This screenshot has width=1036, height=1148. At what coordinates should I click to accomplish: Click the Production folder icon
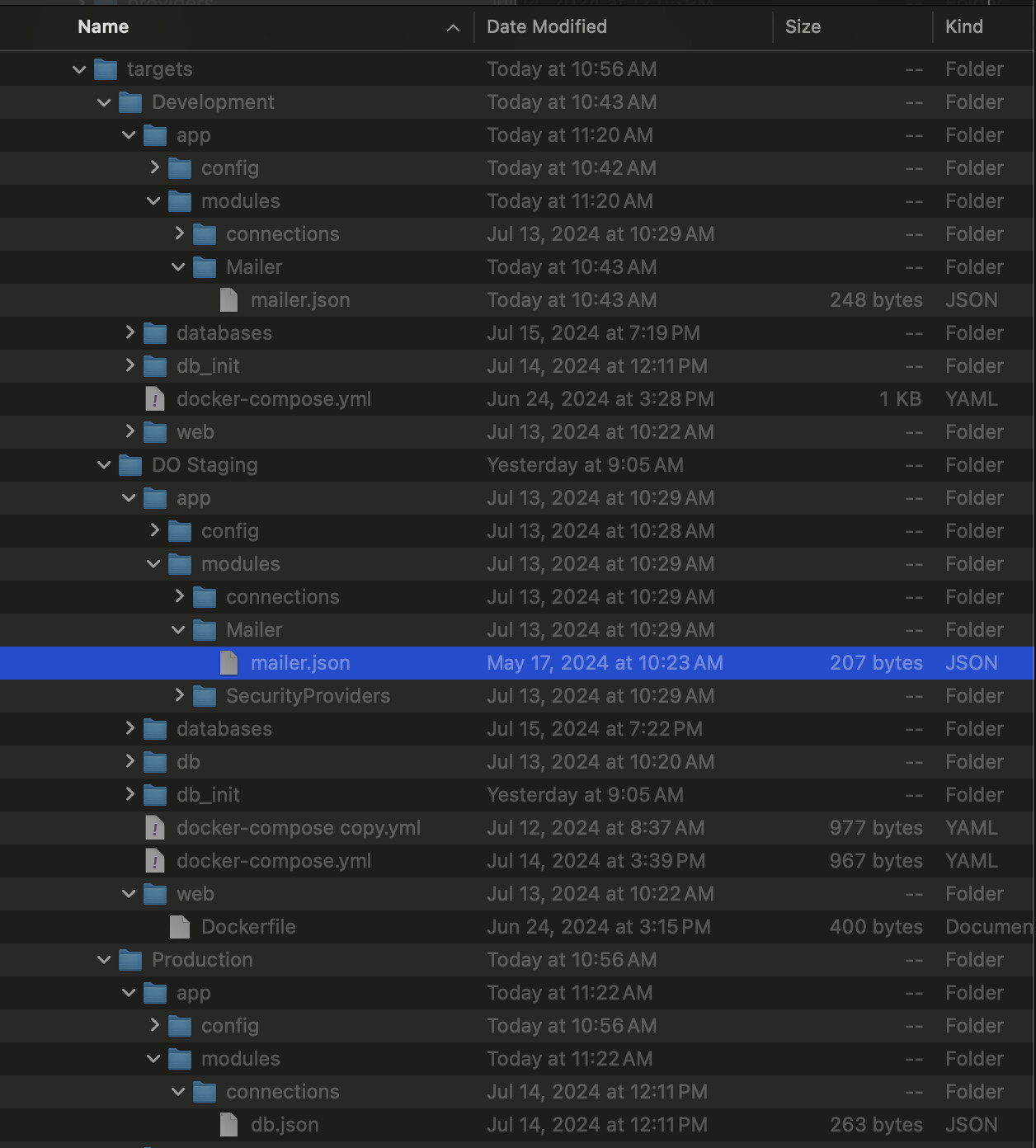(130, 960)
